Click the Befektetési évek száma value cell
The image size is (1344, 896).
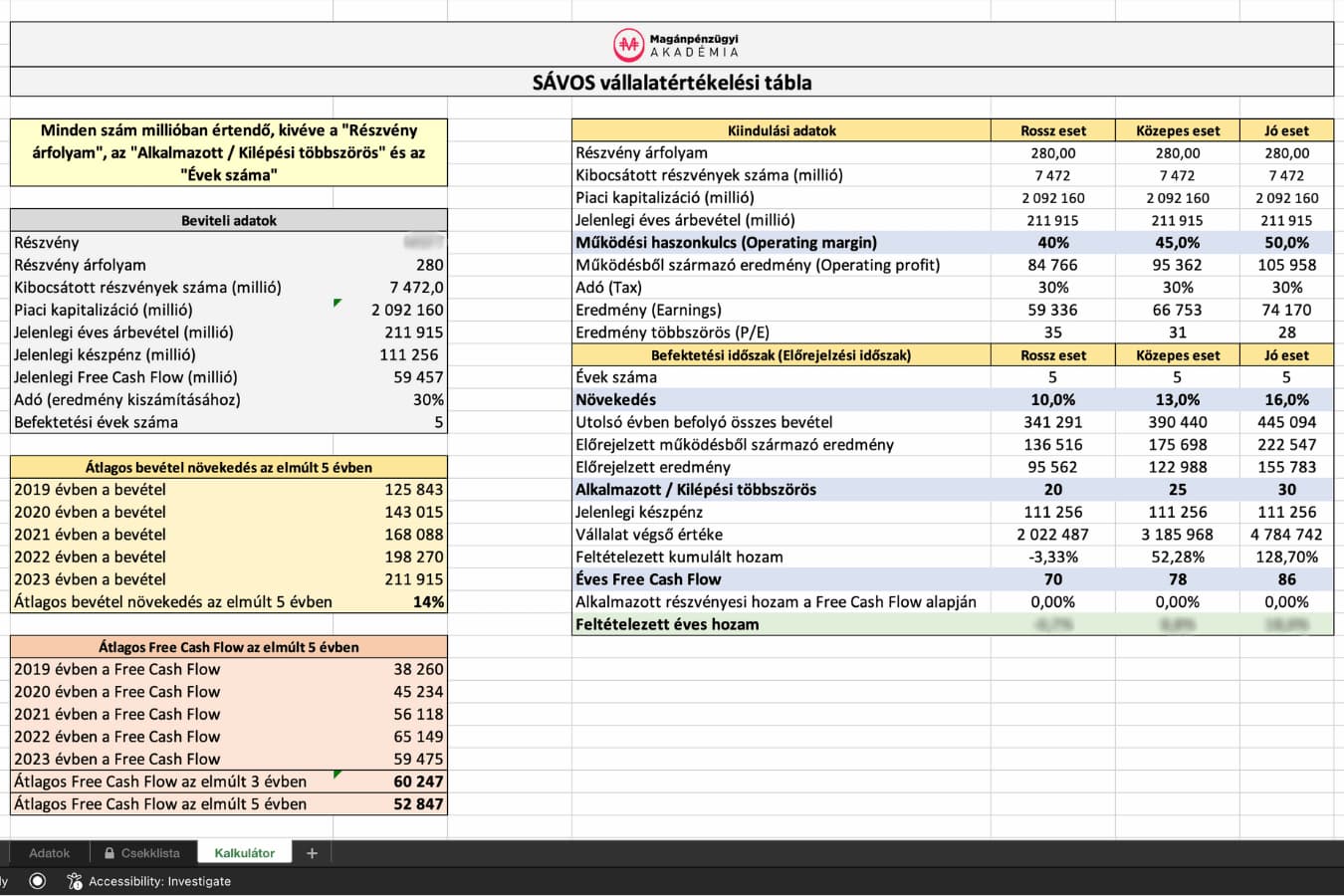[438, 422]
